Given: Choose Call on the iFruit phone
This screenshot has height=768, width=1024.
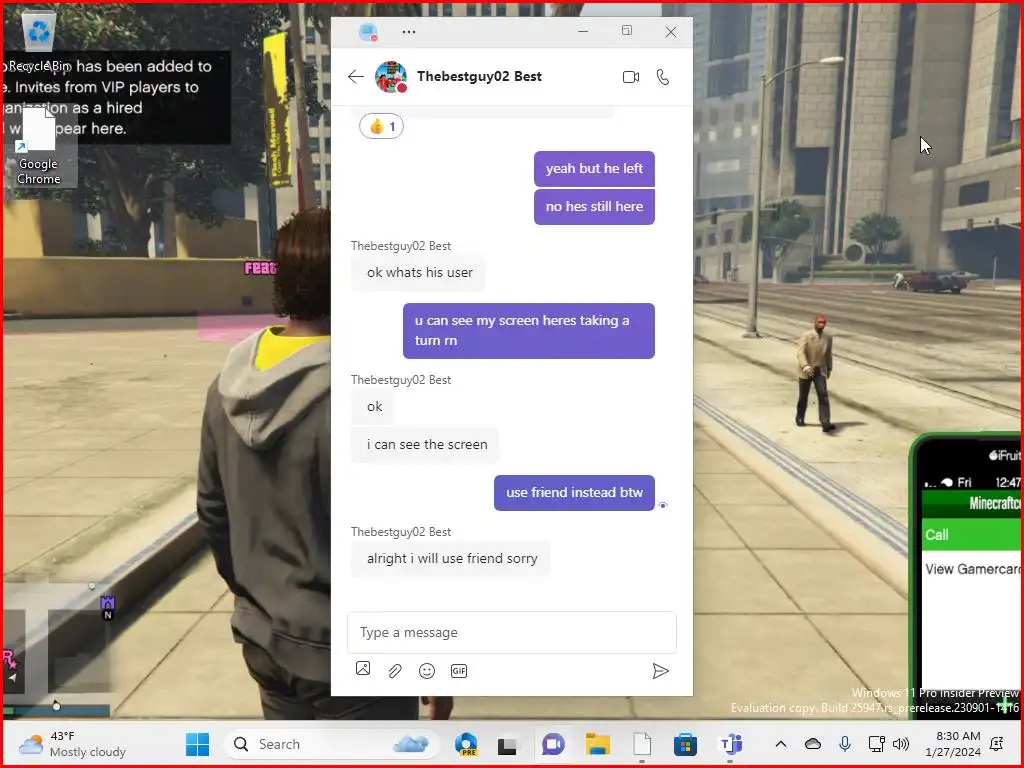Looking at the screenshot, I should (970, 535).
